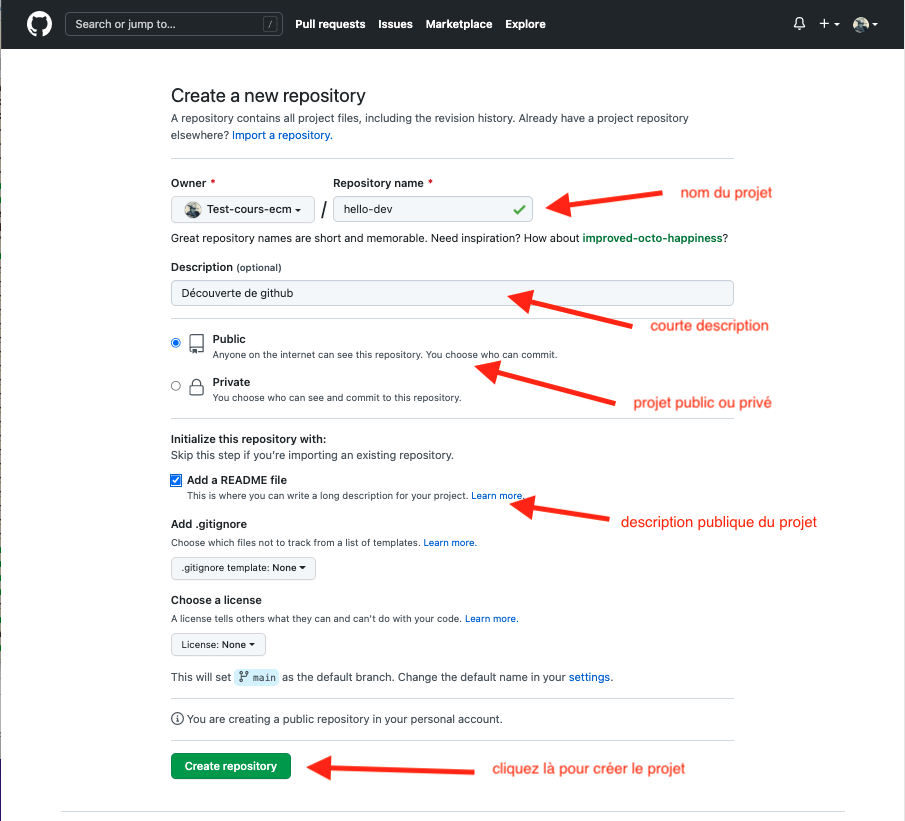
Task: Open the notifications bell
Action: 799,24
